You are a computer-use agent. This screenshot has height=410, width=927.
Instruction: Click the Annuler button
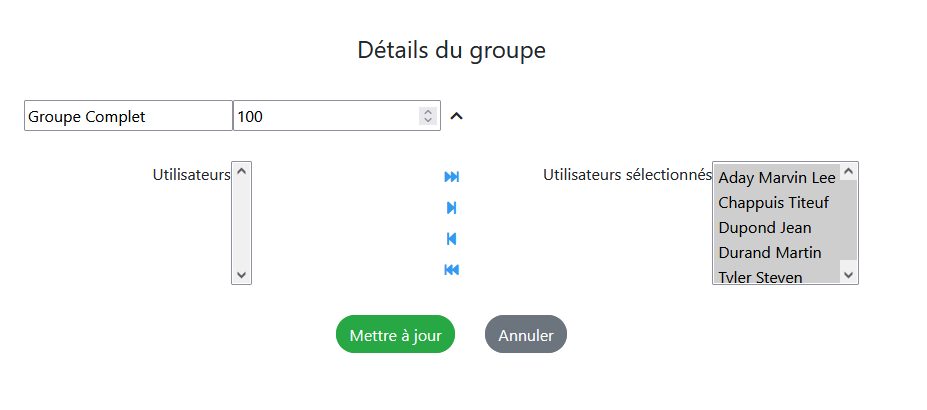[x=526, y=335]
